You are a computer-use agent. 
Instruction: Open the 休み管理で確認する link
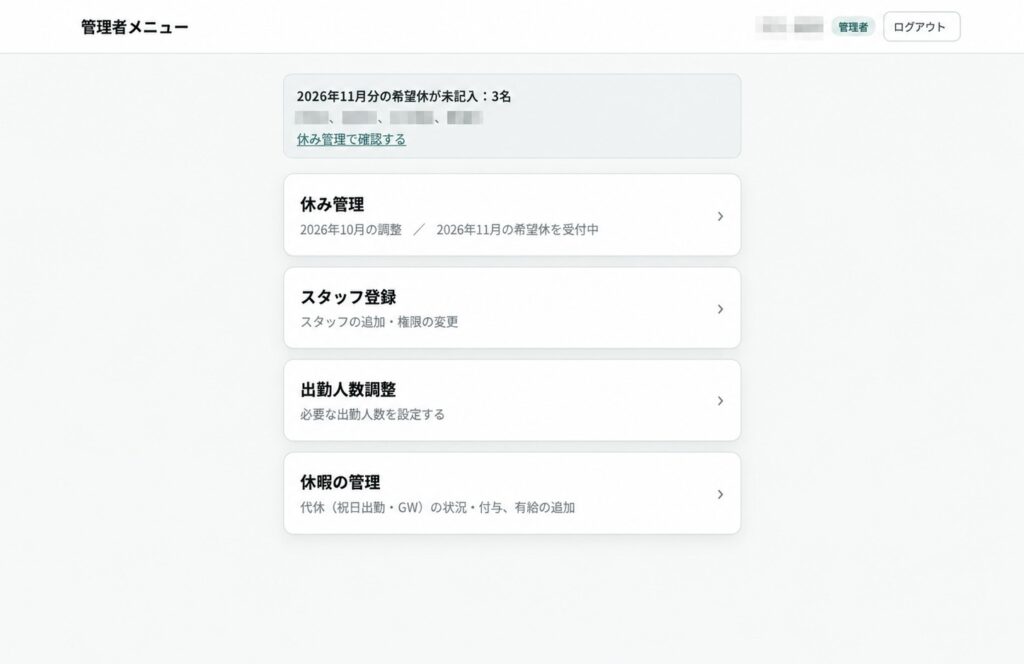[x=351, y=139]
